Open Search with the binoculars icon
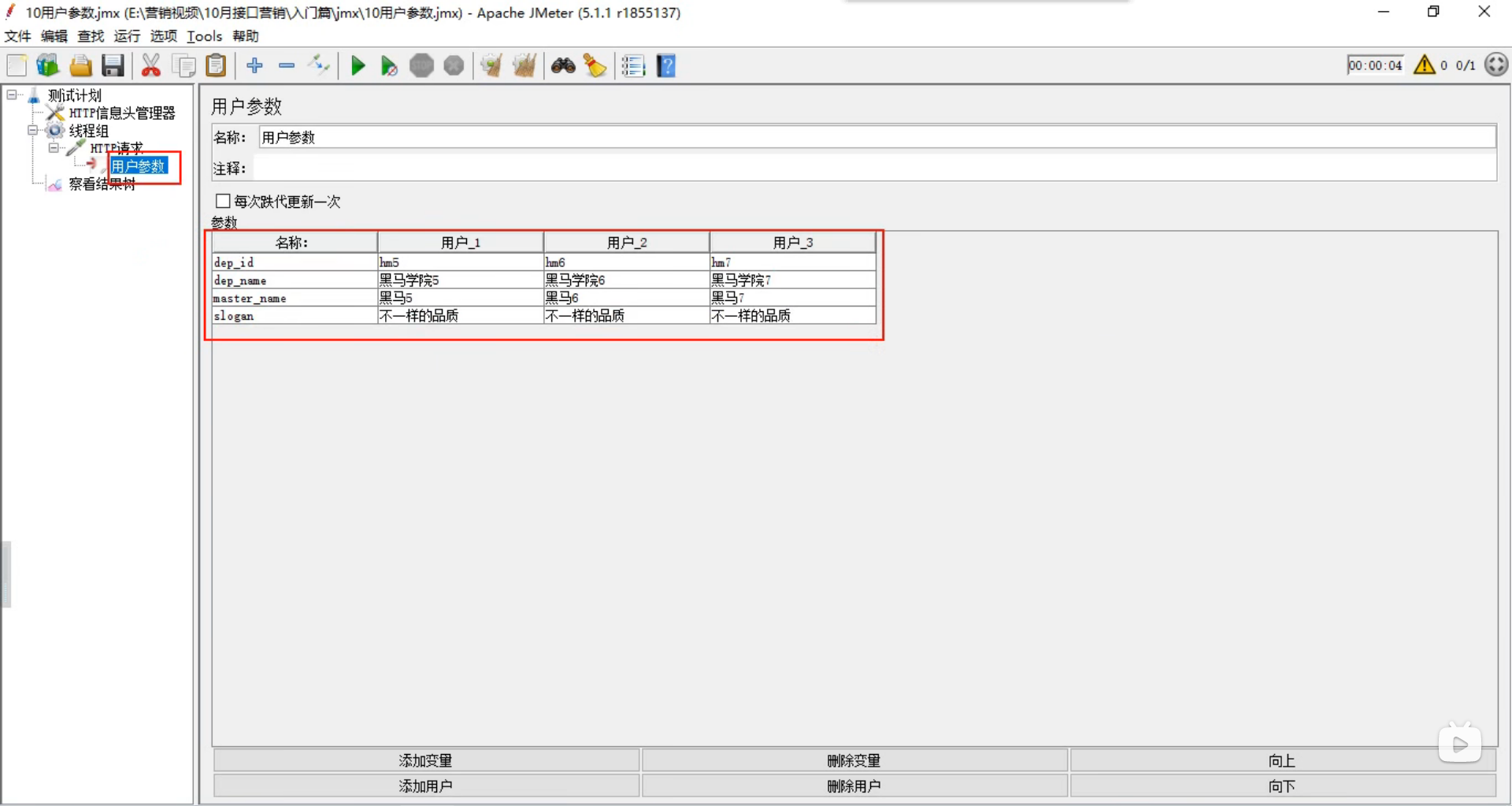 point(563,65)
